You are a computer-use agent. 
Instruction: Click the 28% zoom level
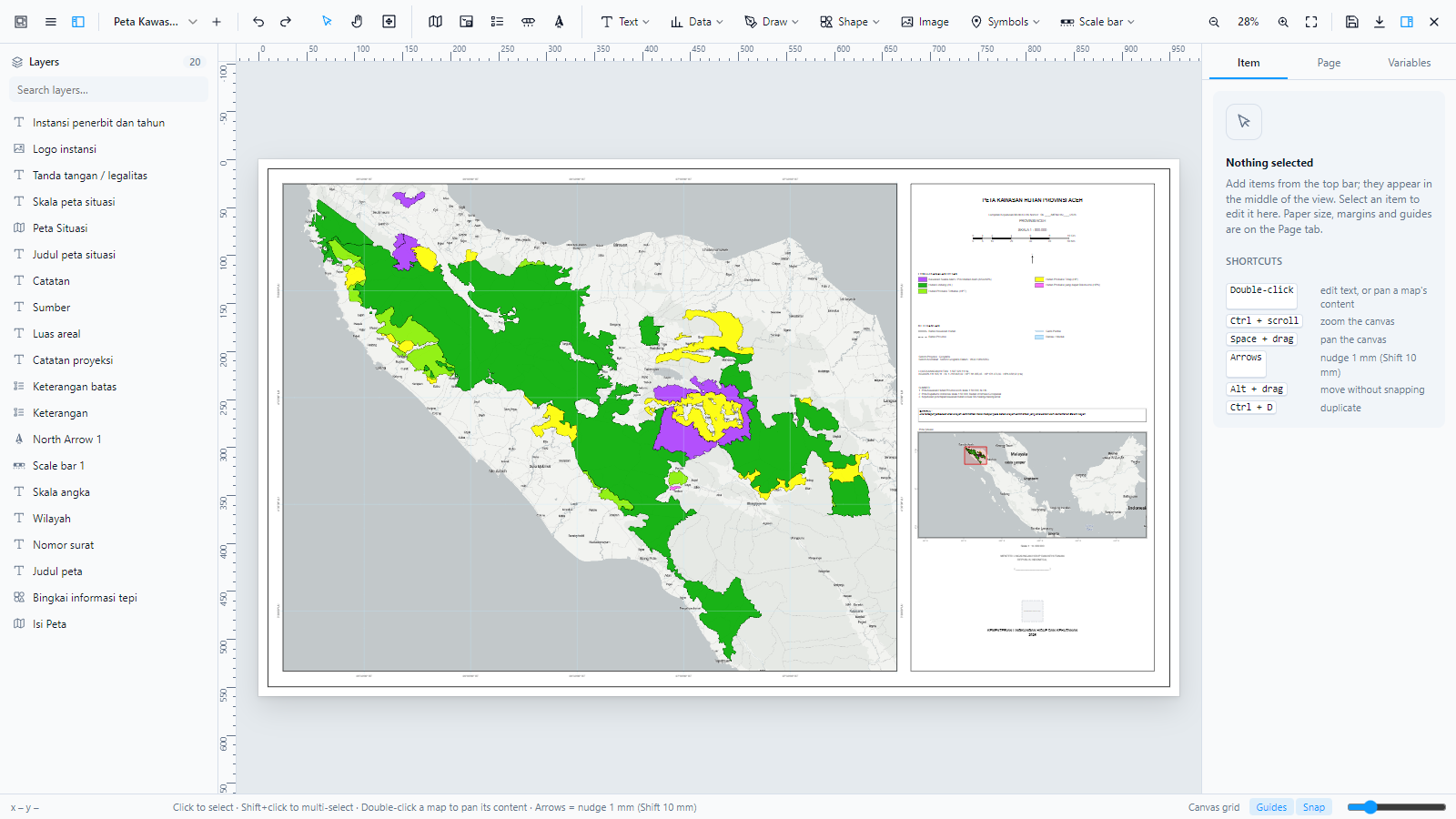1249,22
